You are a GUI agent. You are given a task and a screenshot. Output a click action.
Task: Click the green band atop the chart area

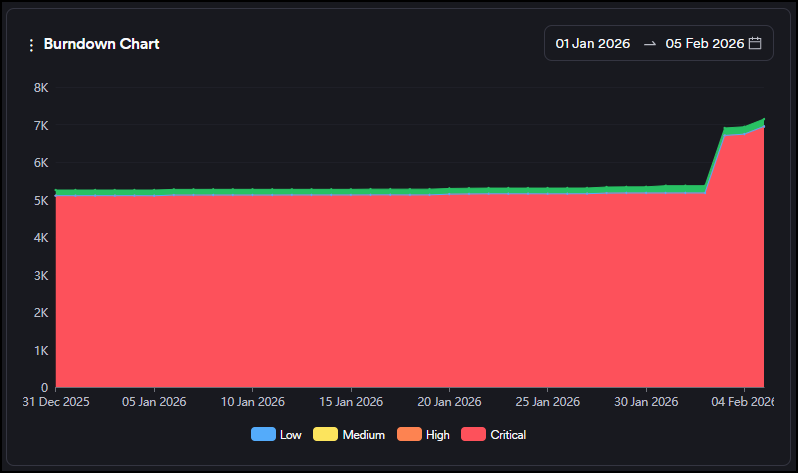click(400, 190)
